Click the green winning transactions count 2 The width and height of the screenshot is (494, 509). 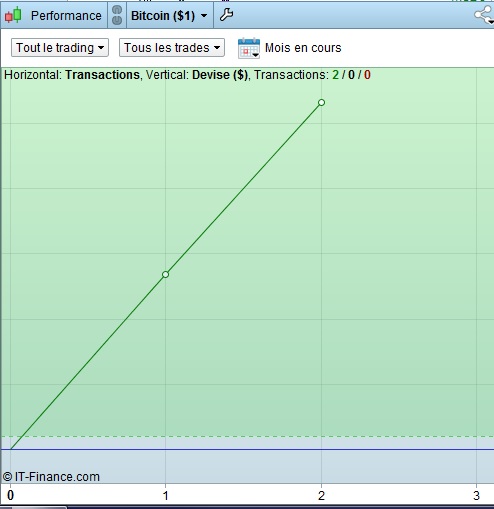point(335,75)
